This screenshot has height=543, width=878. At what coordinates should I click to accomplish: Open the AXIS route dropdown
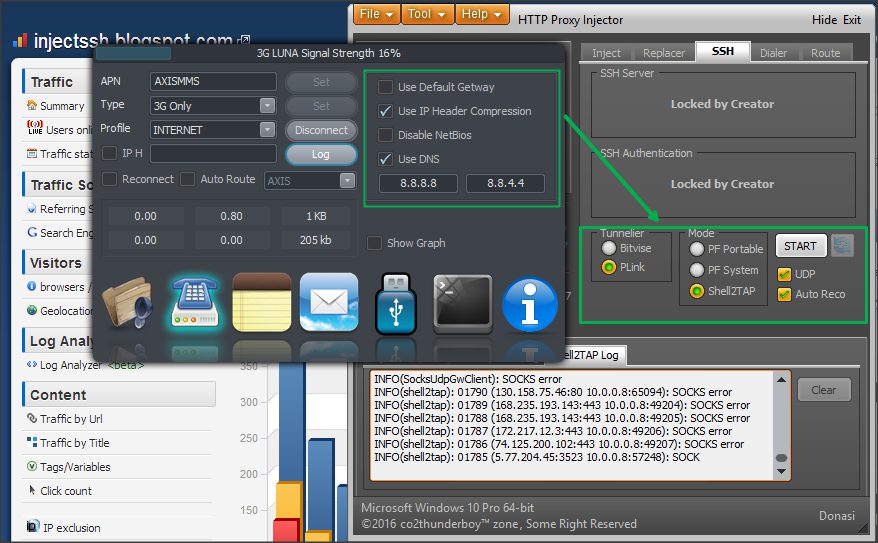pos(347,180)
